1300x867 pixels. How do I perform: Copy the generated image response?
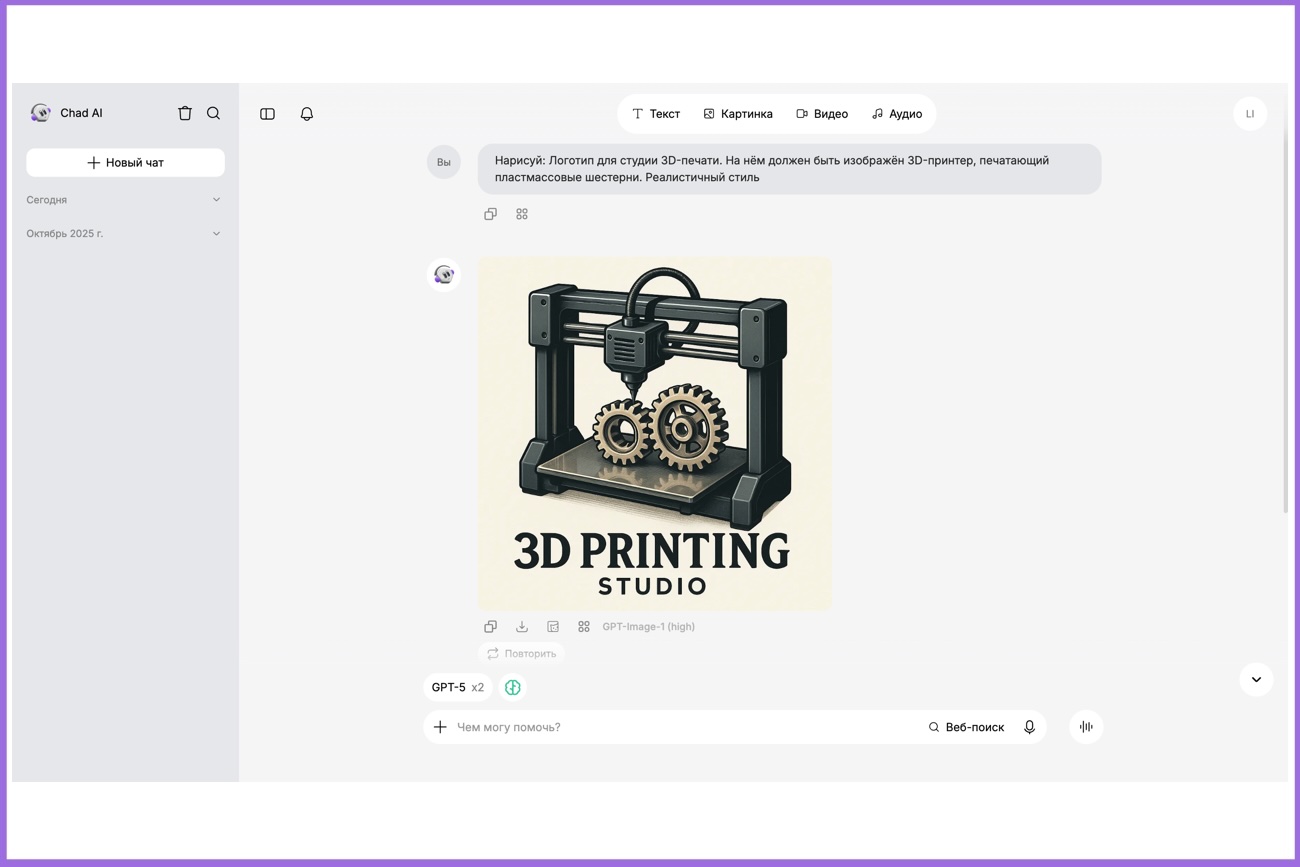tap(490, 627)
